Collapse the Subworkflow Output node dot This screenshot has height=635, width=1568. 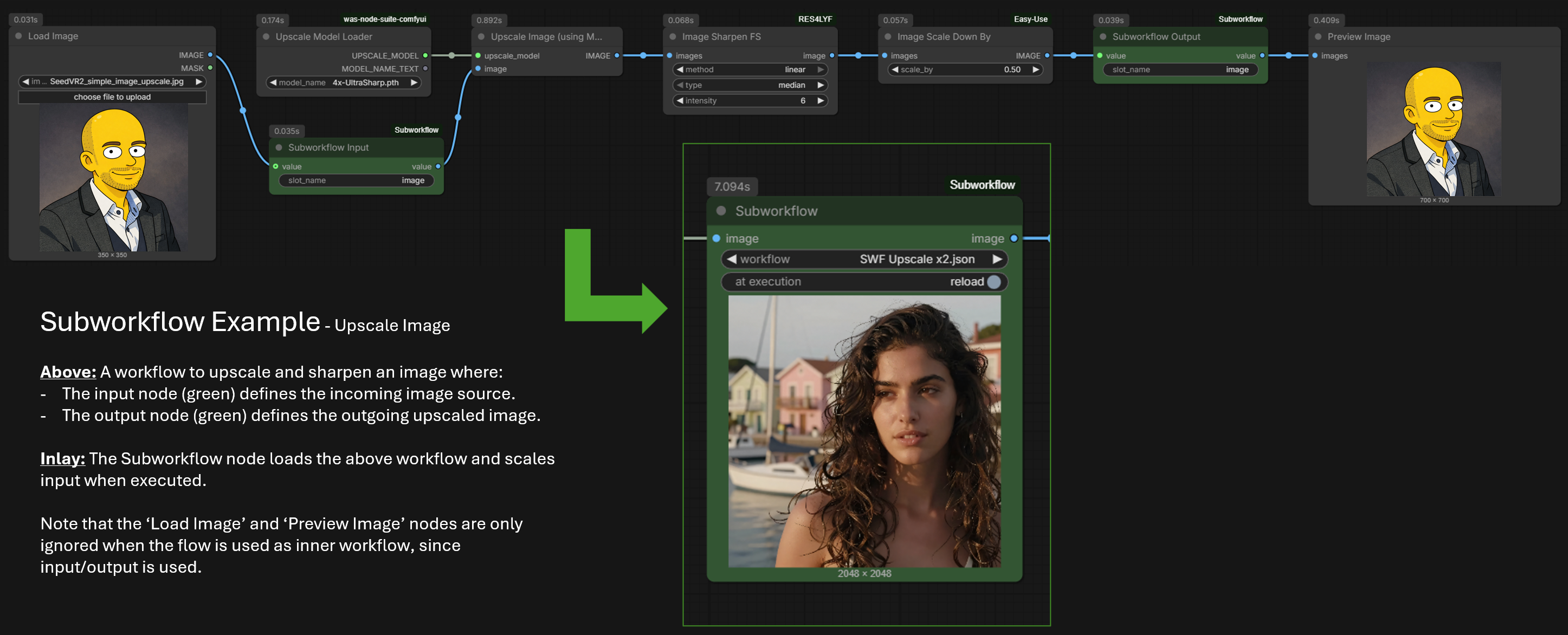point(1103,36)
